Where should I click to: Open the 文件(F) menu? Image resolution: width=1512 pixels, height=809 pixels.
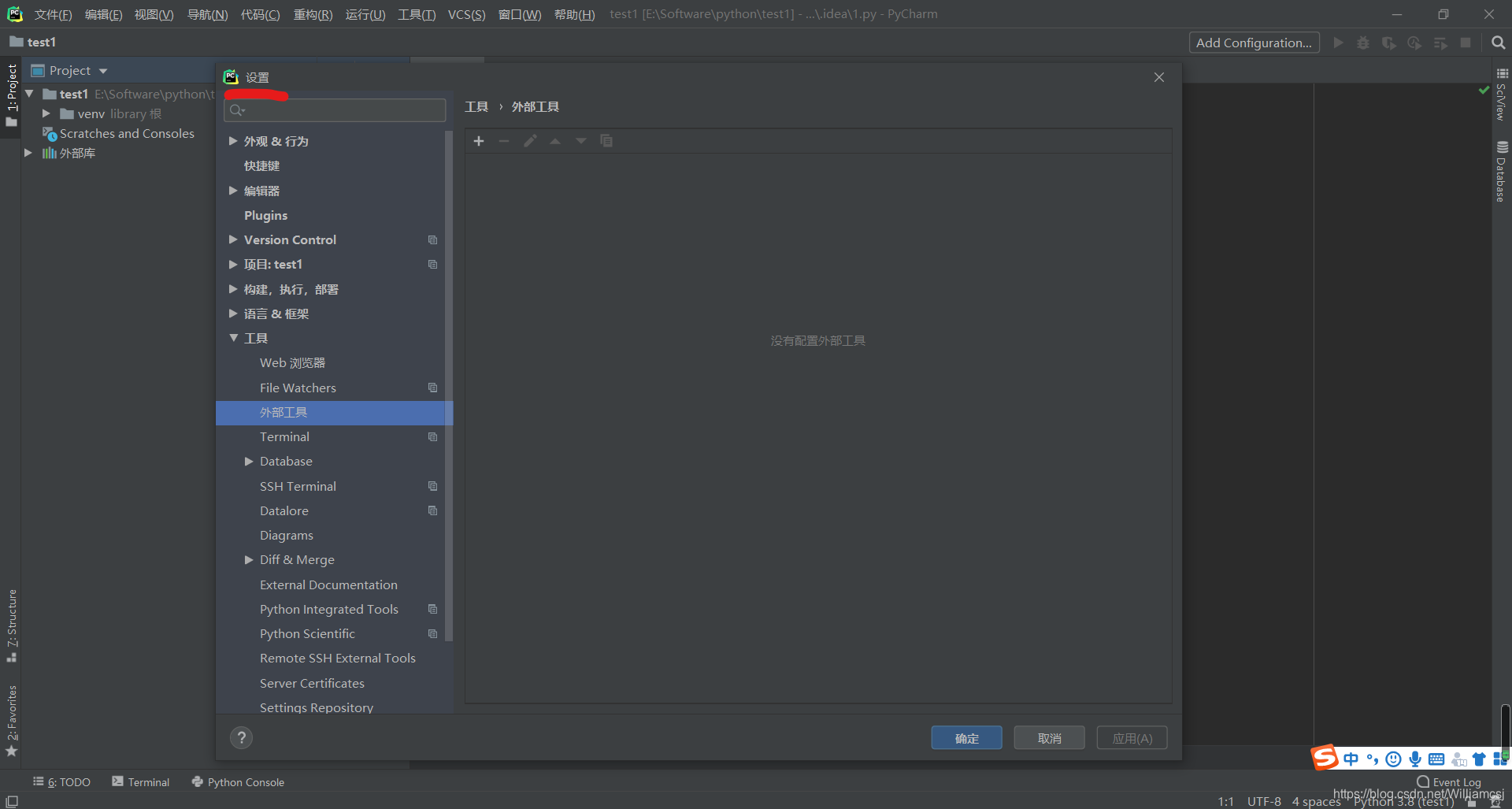pos(53,14)
